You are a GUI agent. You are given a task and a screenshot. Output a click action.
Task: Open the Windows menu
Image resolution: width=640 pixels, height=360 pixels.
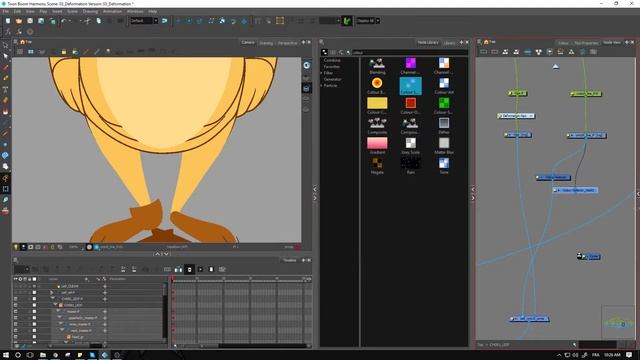[135, 11]
